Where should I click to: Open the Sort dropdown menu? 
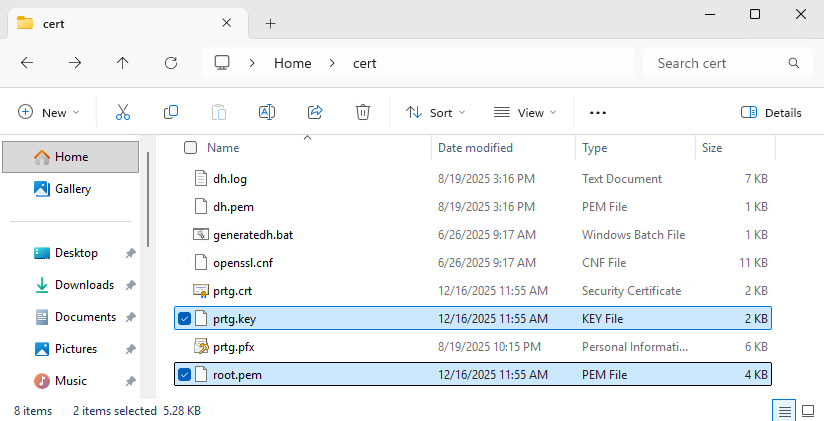435,113
